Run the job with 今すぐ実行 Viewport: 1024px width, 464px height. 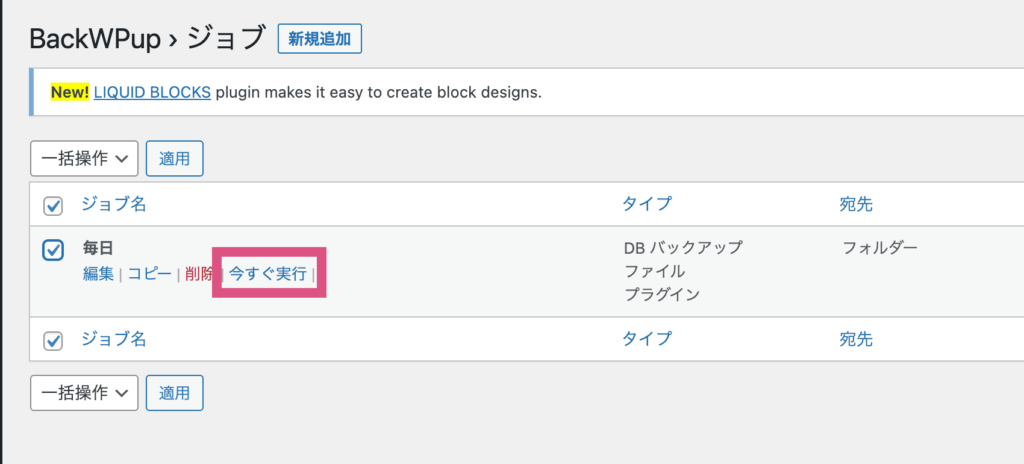(x=267, y=273)
